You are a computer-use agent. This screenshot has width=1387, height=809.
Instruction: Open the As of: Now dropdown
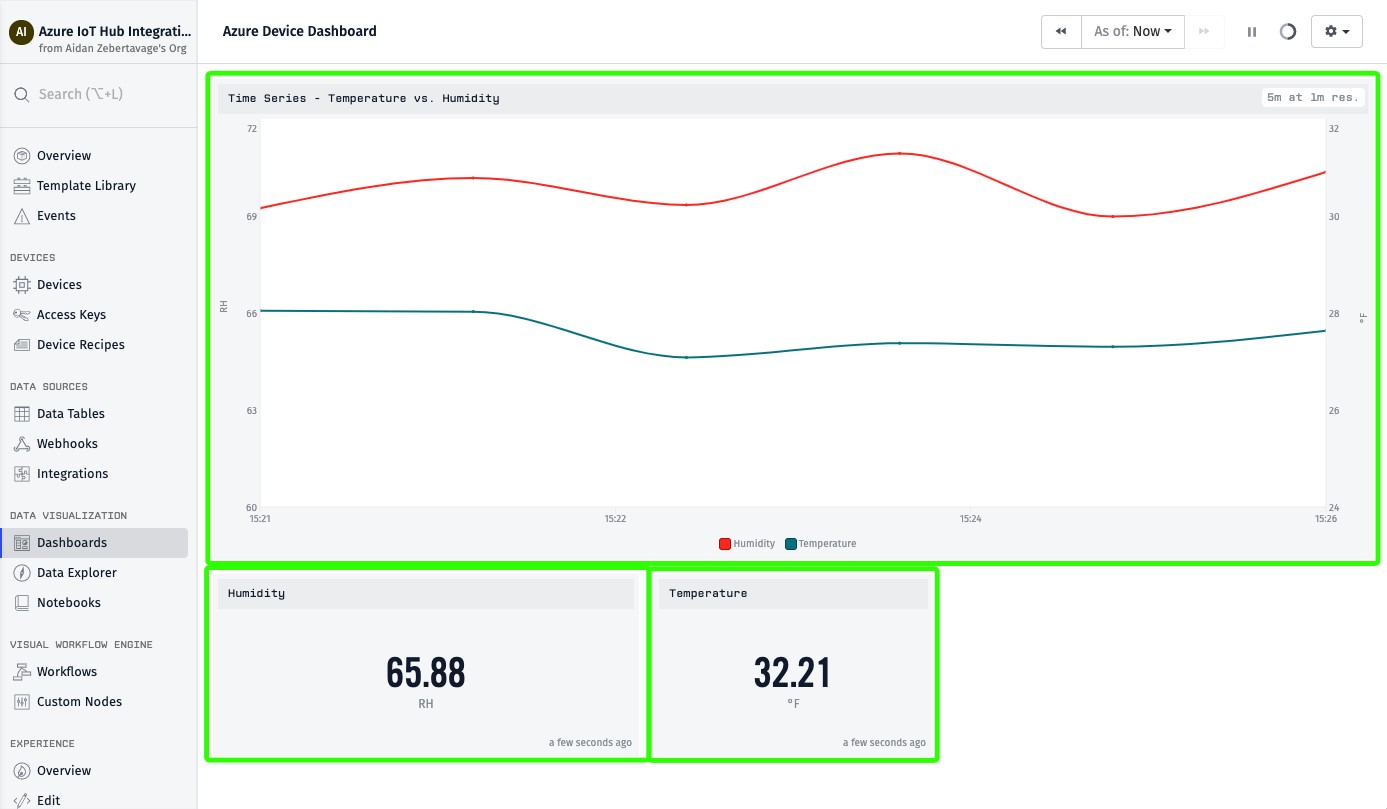(x=1133, y=32)
